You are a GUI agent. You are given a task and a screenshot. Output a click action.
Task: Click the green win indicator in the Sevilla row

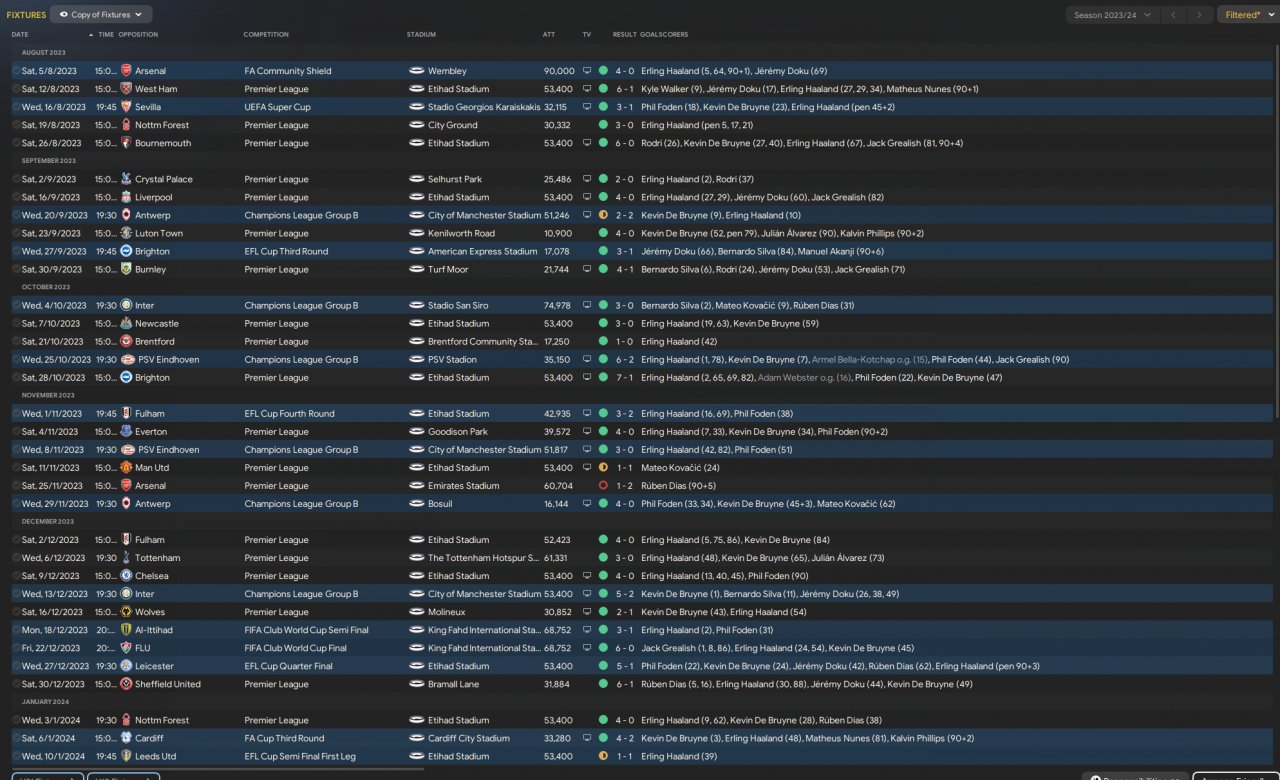(603, 107)
